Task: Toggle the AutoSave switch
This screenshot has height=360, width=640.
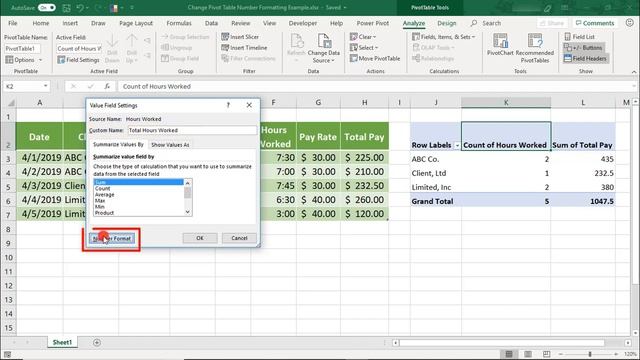Action: (47, 8)
